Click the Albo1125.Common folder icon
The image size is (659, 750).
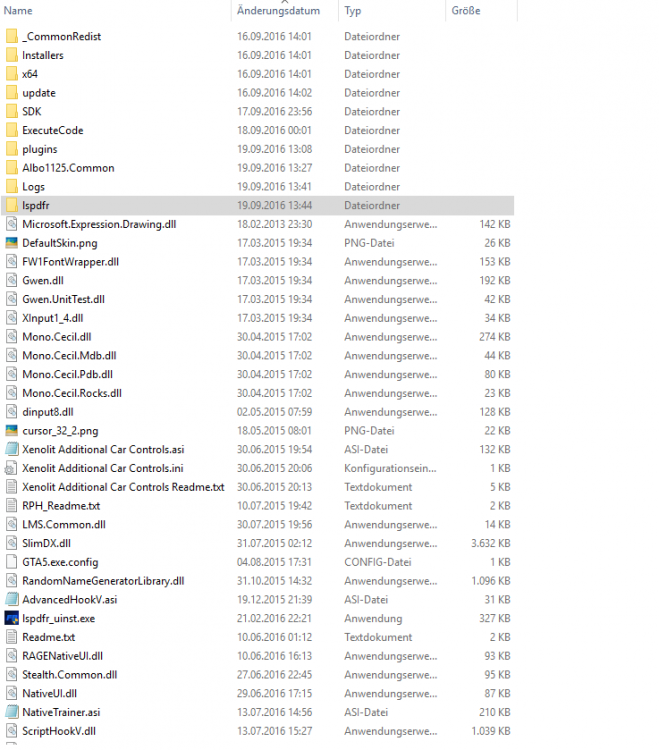pos(12,168)
